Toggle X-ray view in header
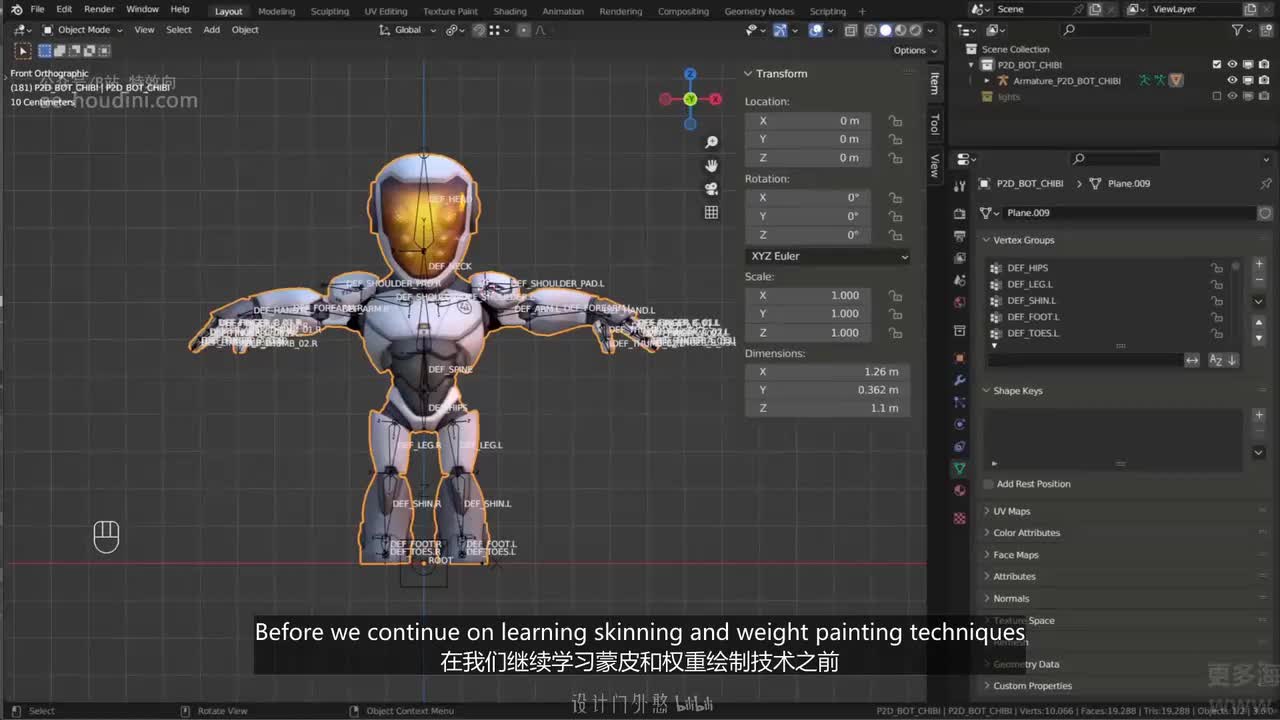Viewport: 1280px width, 720px height. click(x=850, y=30)
